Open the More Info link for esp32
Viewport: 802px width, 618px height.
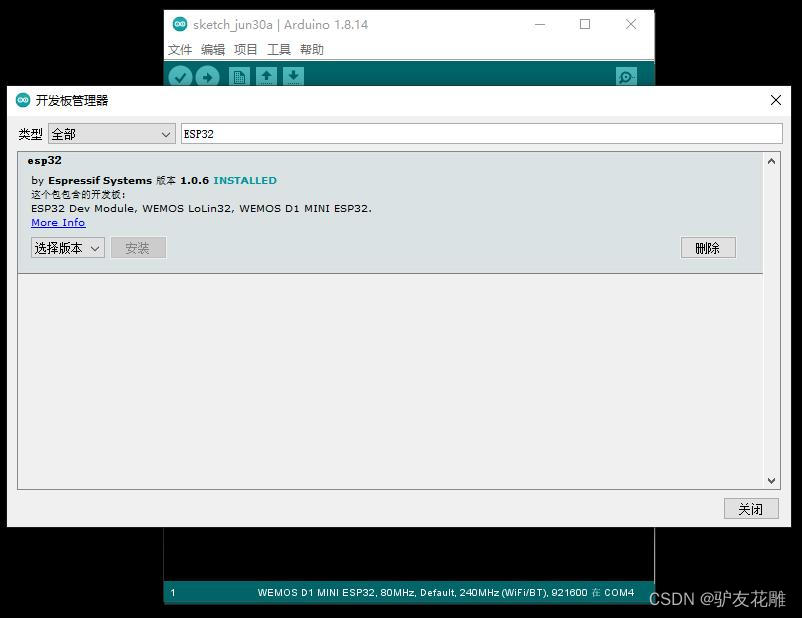pos(58,223)
